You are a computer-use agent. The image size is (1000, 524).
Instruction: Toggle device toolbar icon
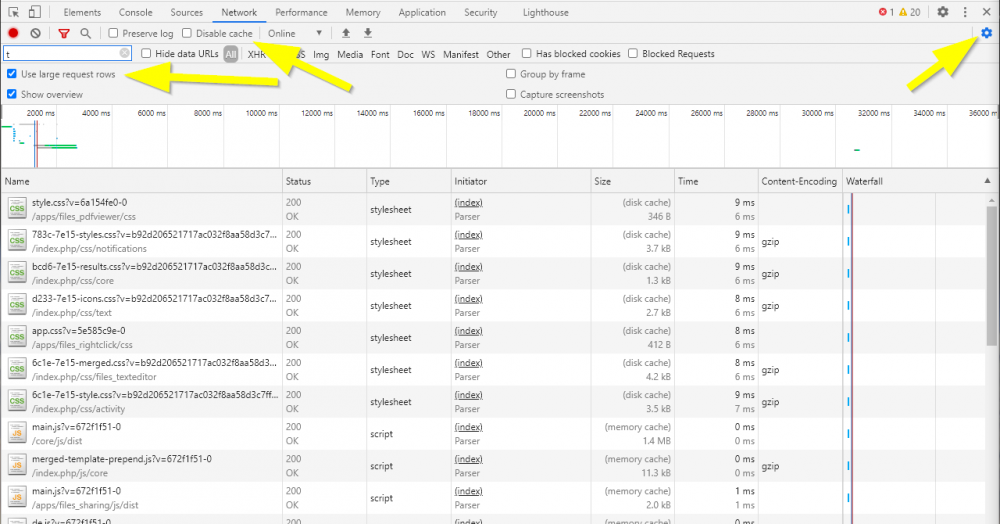pyautogui.click(x=35, y=12)
